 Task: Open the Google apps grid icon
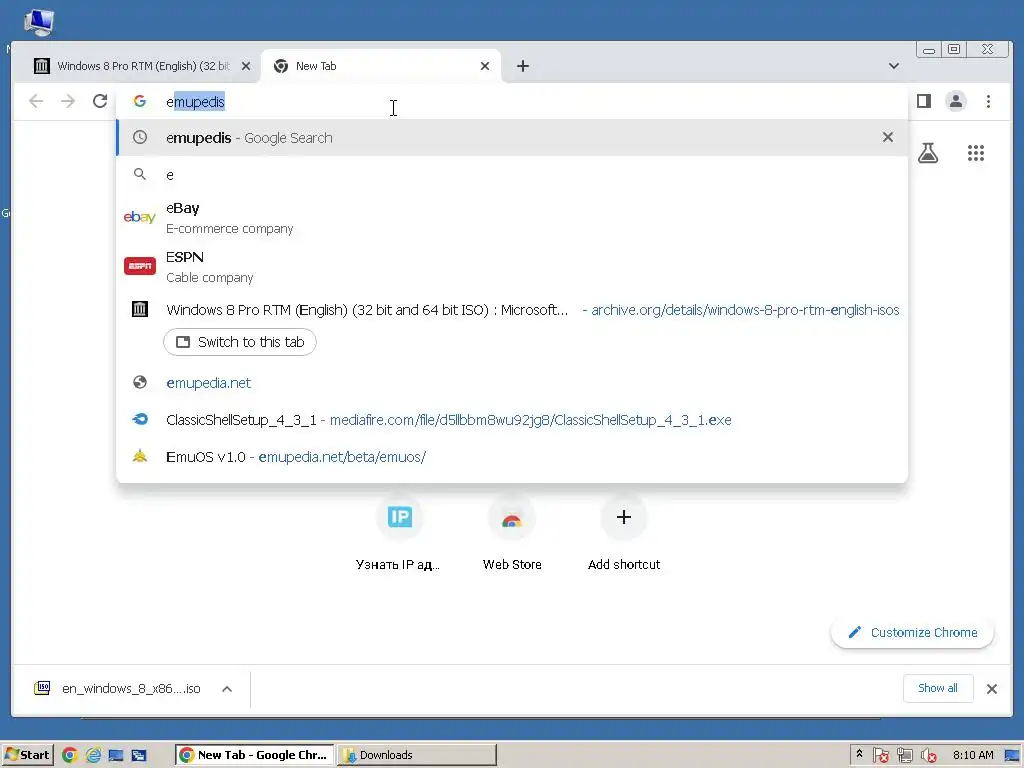(x=976, y=153)
